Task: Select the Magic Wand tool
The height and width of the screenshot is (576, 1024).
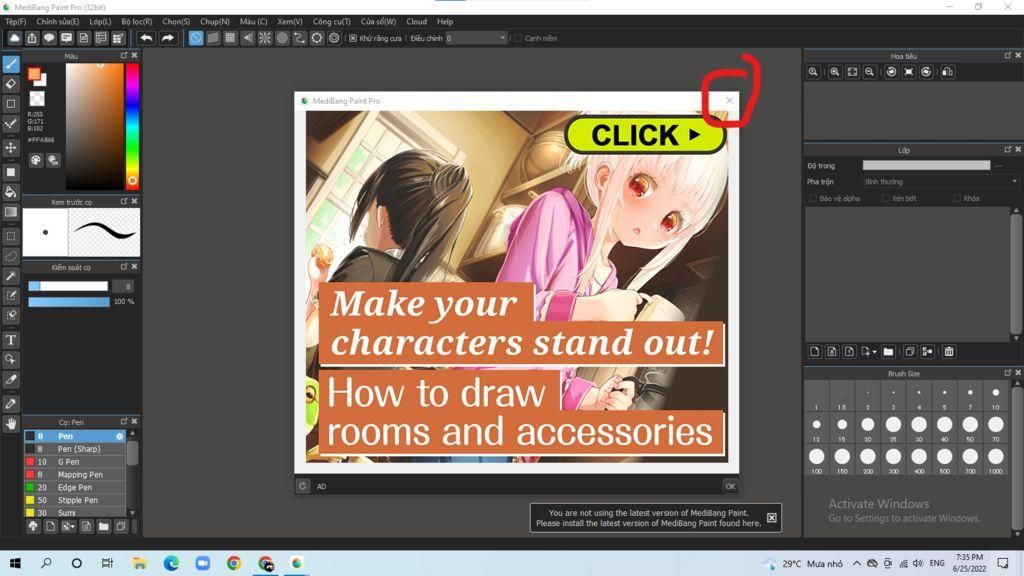Action: tap(11, 276)
